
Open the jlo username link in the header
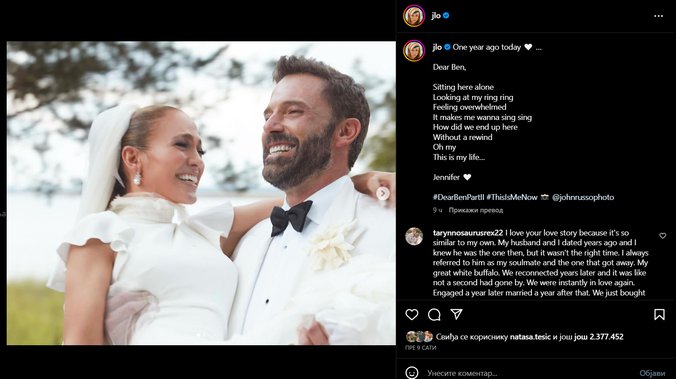[x=436, y=16]
